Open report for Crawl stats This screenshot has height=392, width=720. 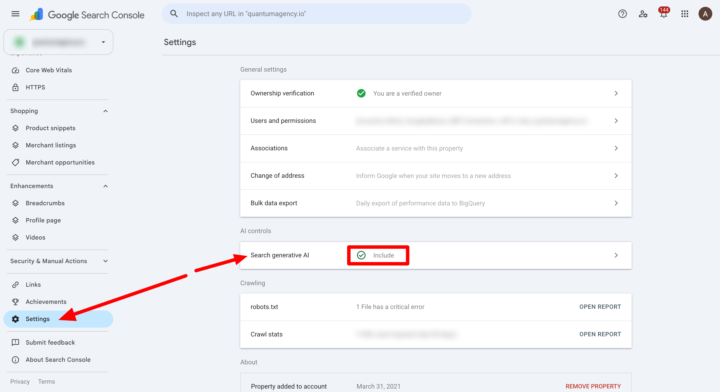coord(600,334)
